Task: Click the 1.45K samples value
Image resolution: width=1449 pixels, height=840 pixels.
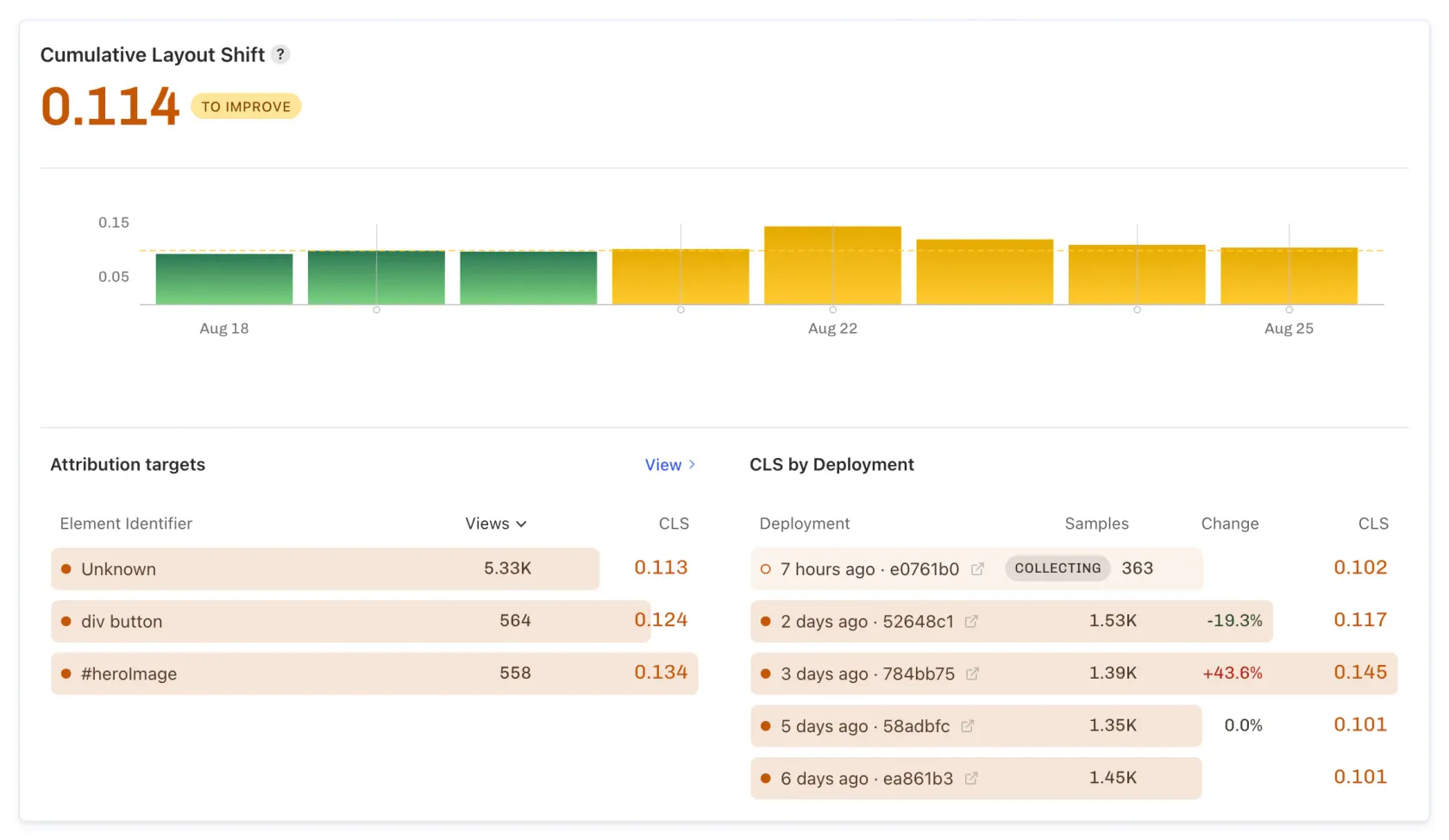Action: click(x=1113, y=778)
